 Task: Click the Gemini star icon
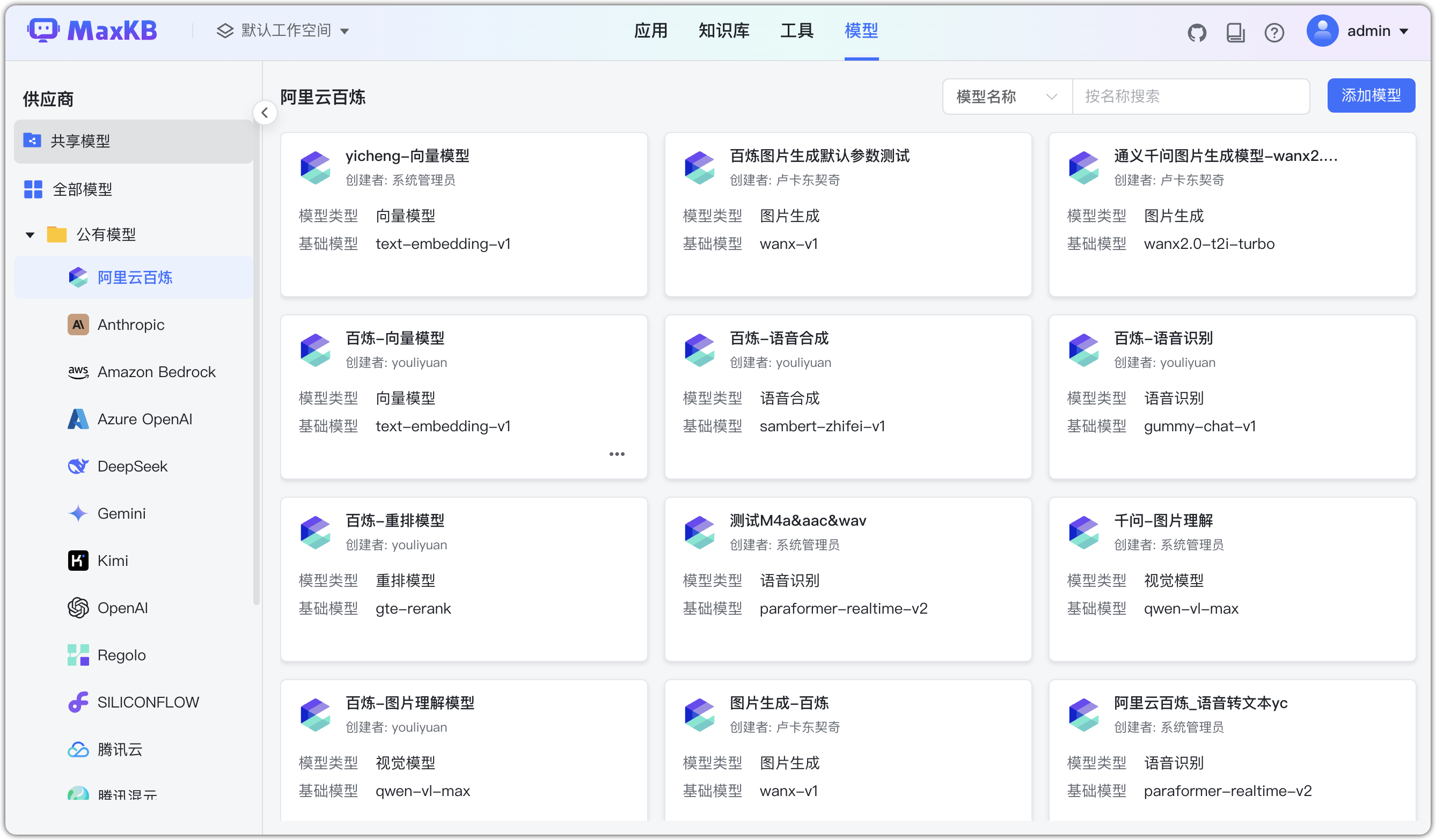[x=78, y=514]
